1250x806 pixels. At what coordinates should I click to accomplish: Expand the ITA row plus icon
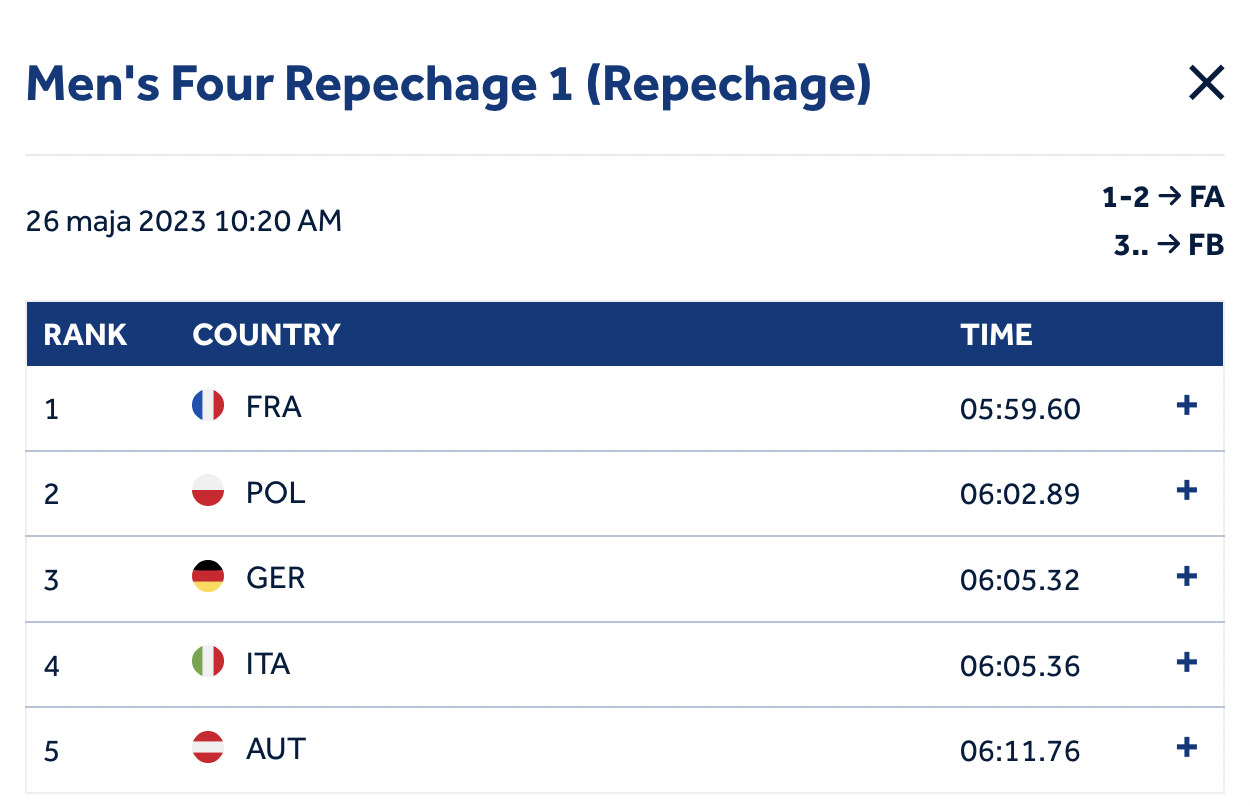click(x=1186, y=662)
